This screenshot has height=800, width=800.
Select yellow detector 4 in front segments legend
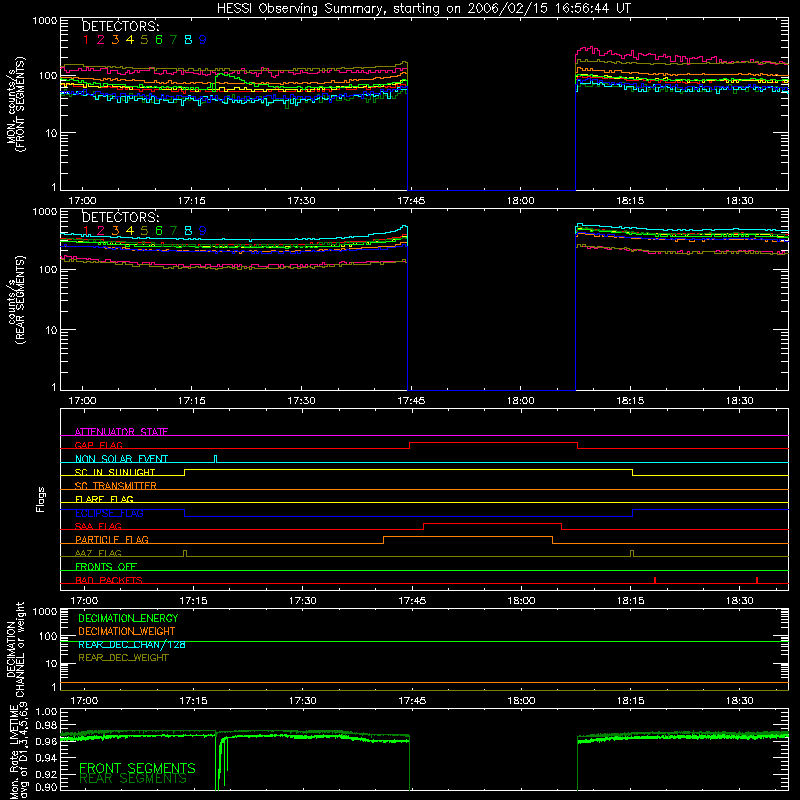click(130, 40)
